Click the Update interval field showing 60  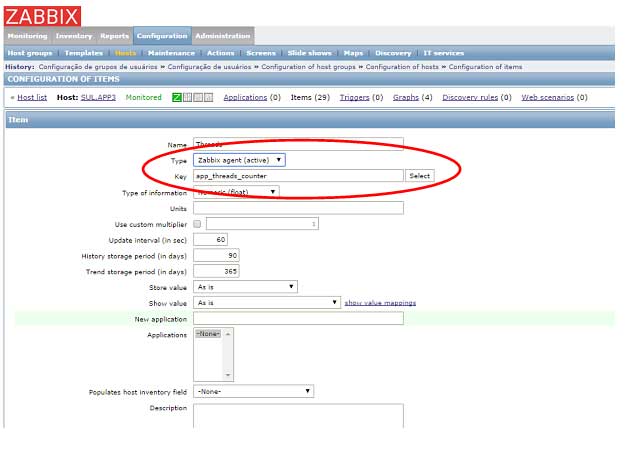coord(211,240)
